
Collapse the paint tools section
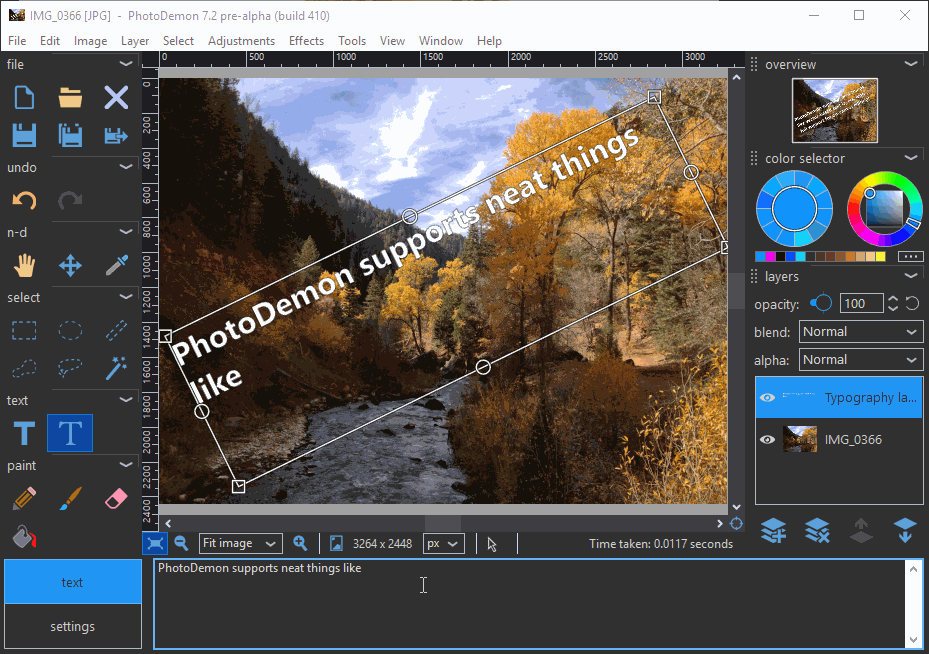[126, 465]
